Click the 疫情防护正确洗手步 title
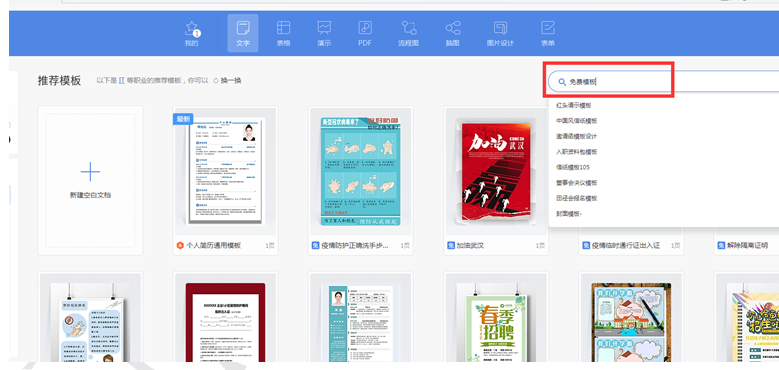The width and height of the screenshot is (779, 370). pyautogui.click(x=355, y=245)
